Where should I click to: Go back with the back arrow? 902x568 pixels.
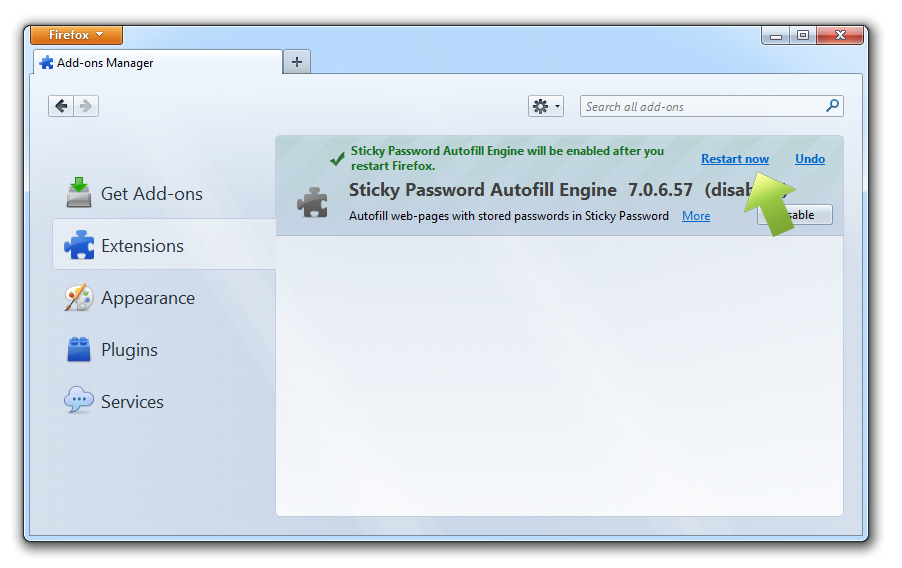pyautogui.click(x=61, y=106)
